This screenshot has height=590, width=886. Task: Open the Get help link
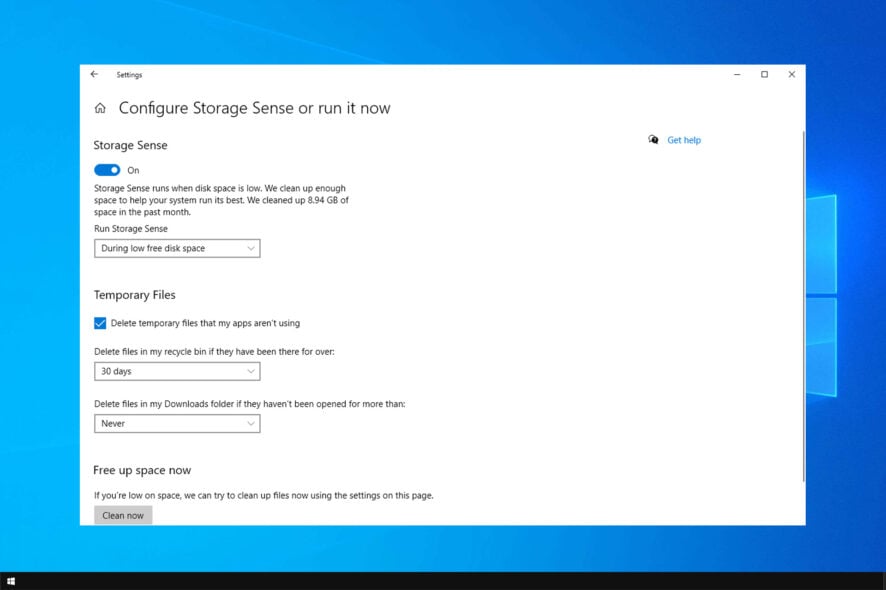(684, 140)
